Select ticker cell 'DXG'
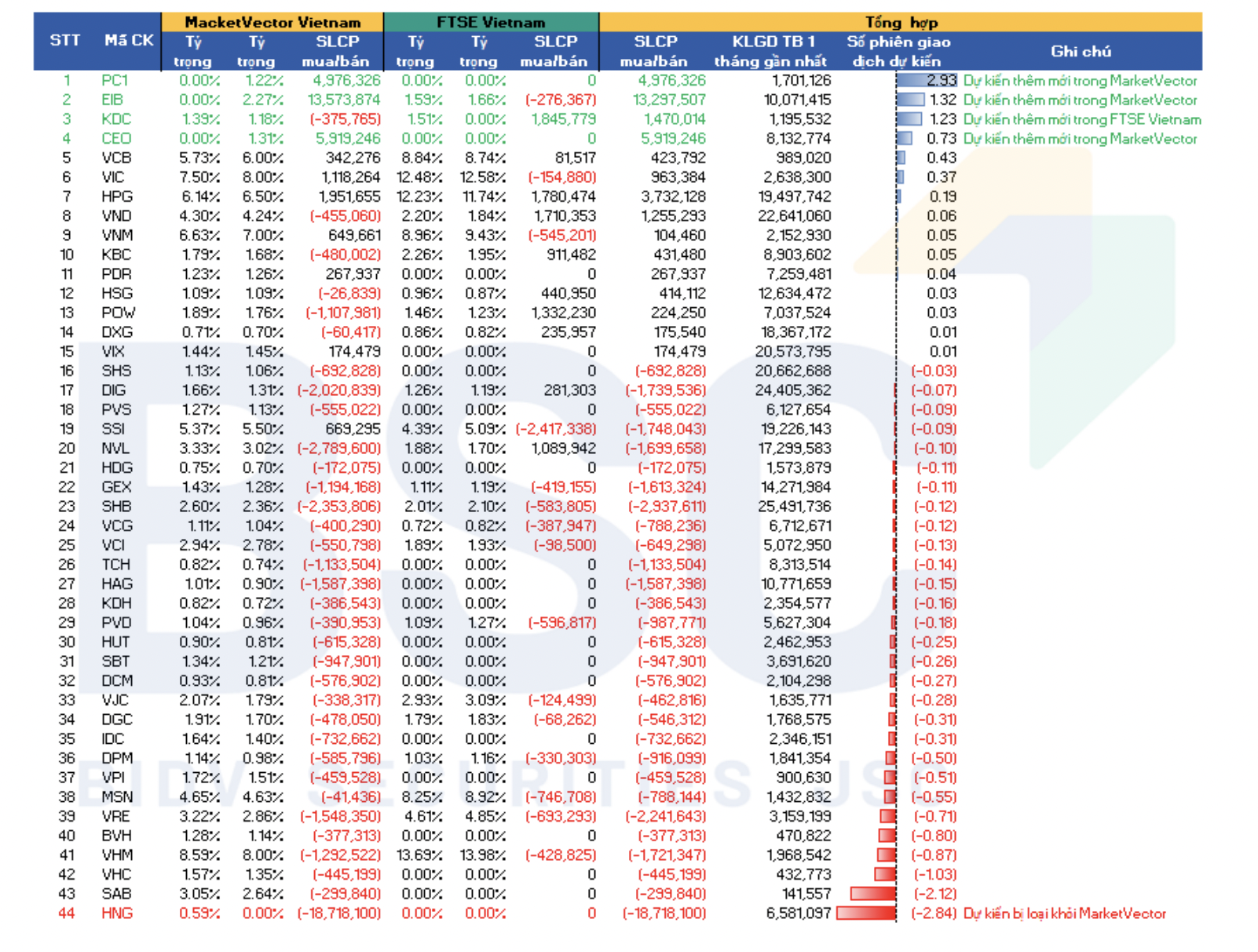Image resolution: width=1258 pixels, height=952 pixels. (x=117, y=332)
